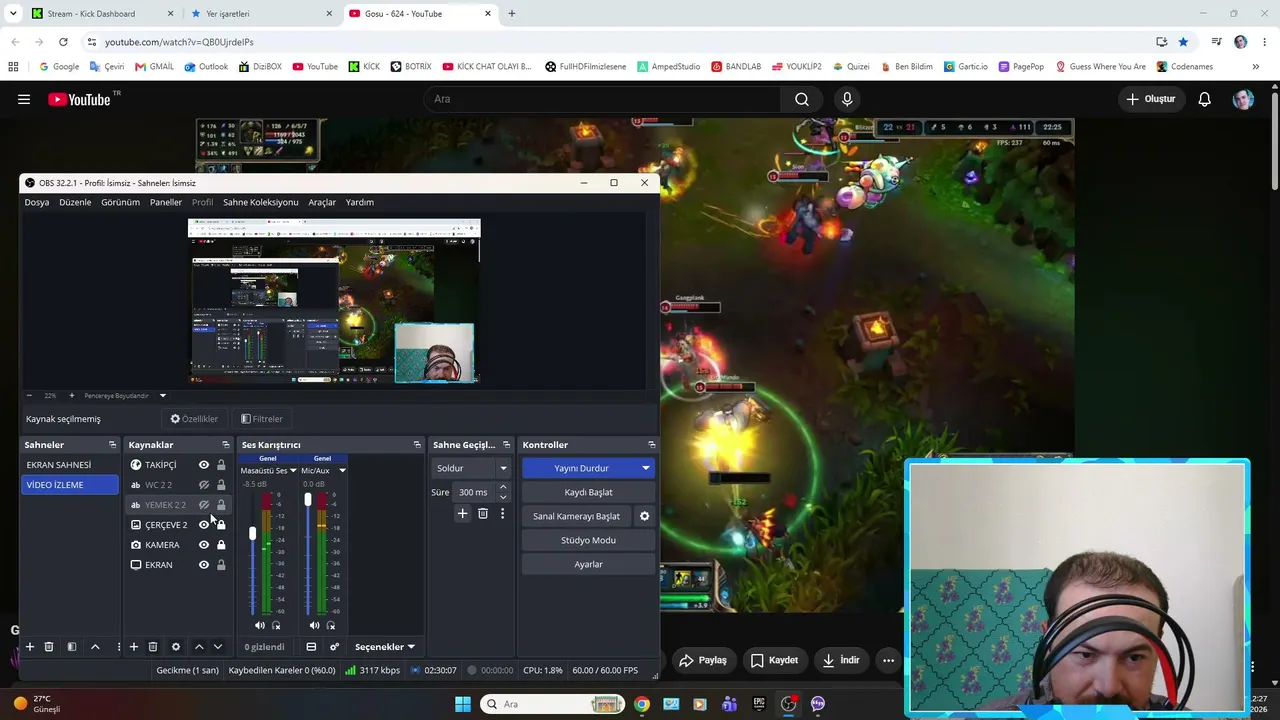Mute the Mic/Aux audio channel
Viewport: 1280px width, 720px height.
315,625
